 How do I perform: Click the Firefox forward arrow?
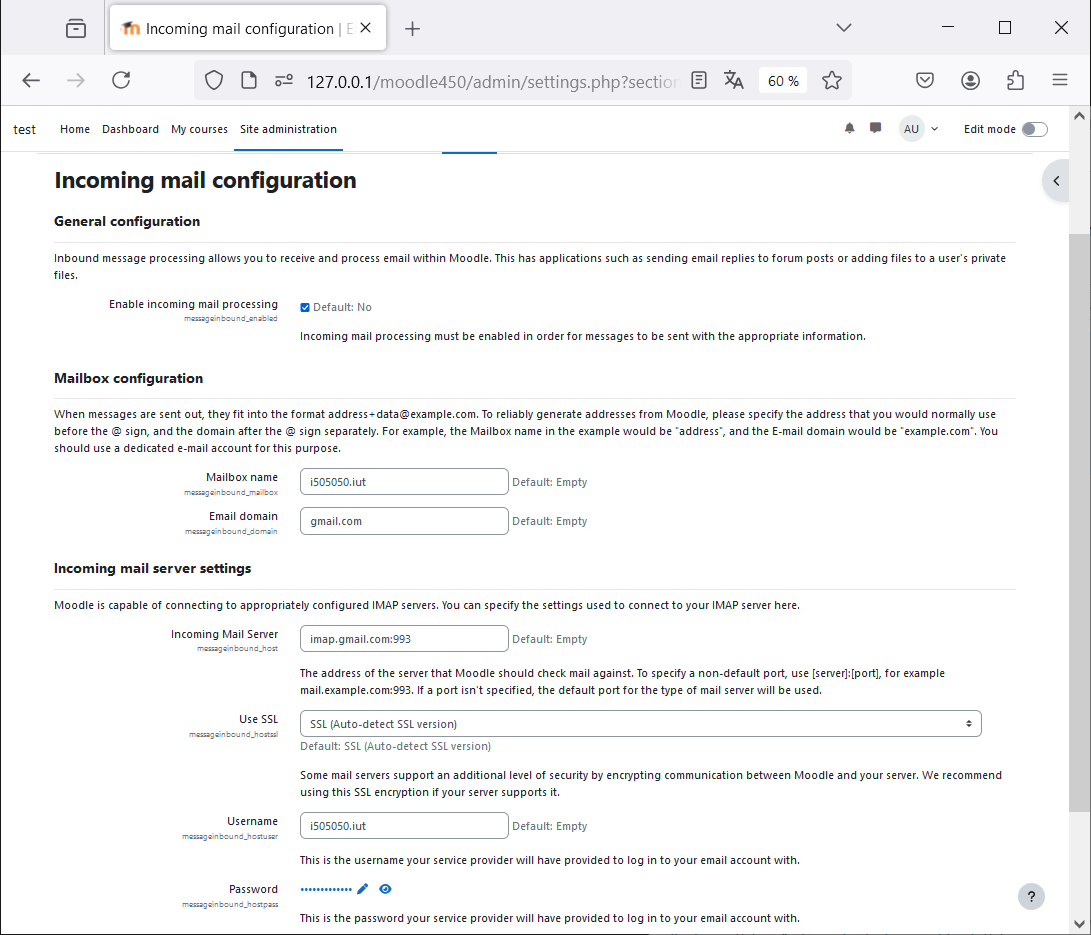(76, 81)
